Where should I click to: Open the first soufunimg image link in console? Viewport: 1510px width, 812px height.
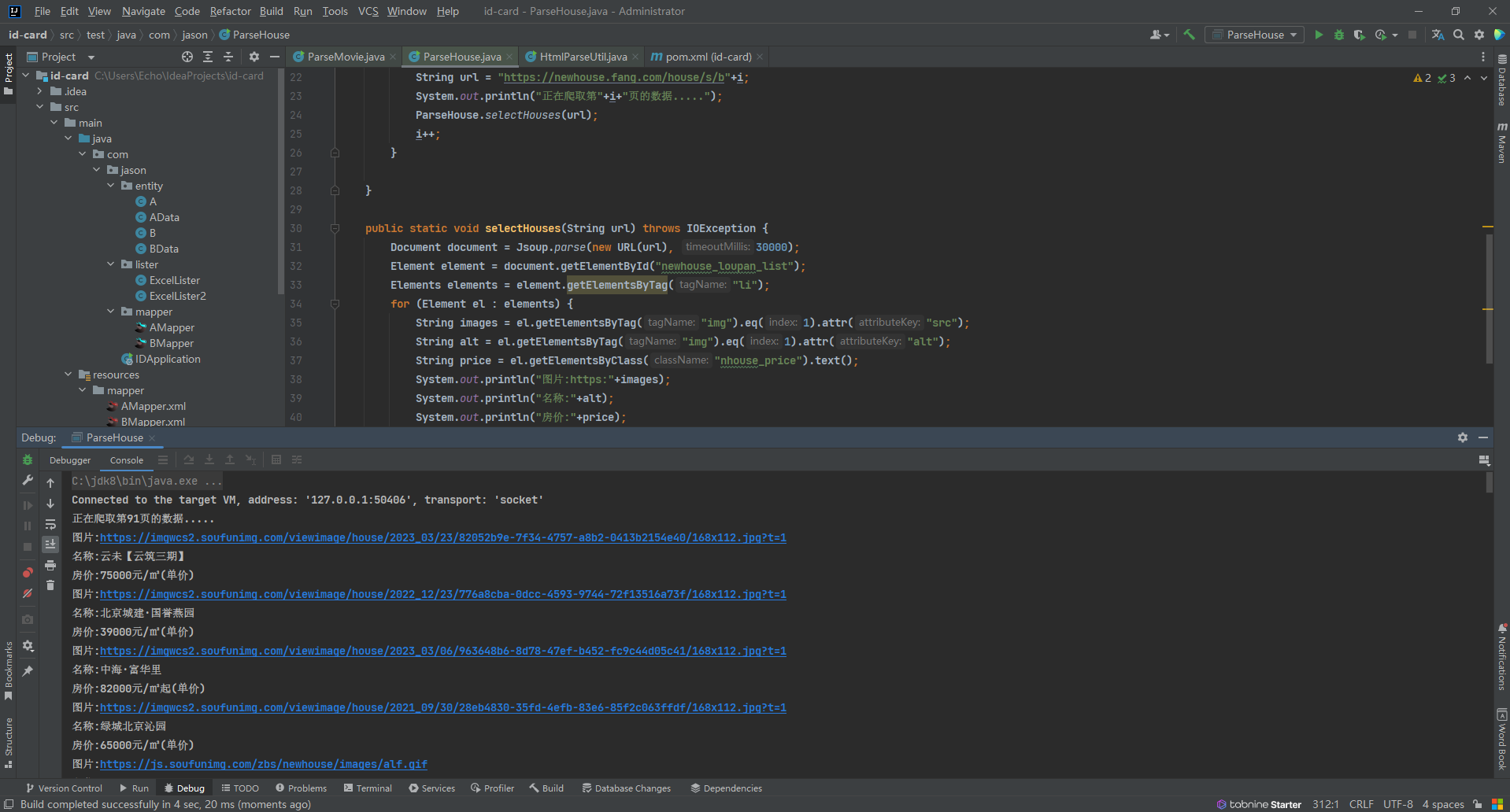(x=442, y=537)
